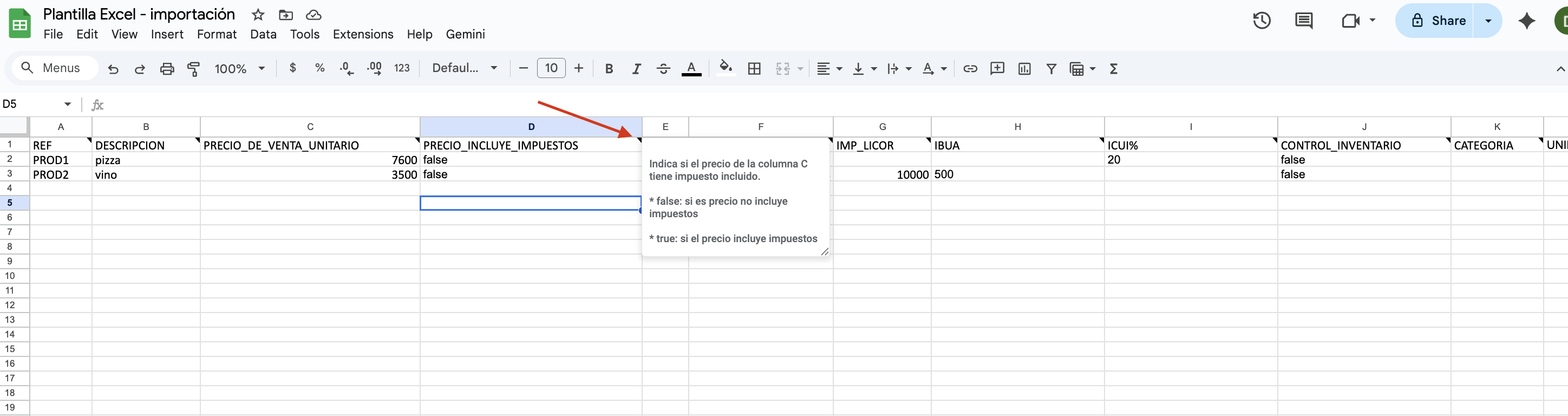Click the Insert link icon
The height and width of the screenshot is (416, 1568).
point(970,69)
